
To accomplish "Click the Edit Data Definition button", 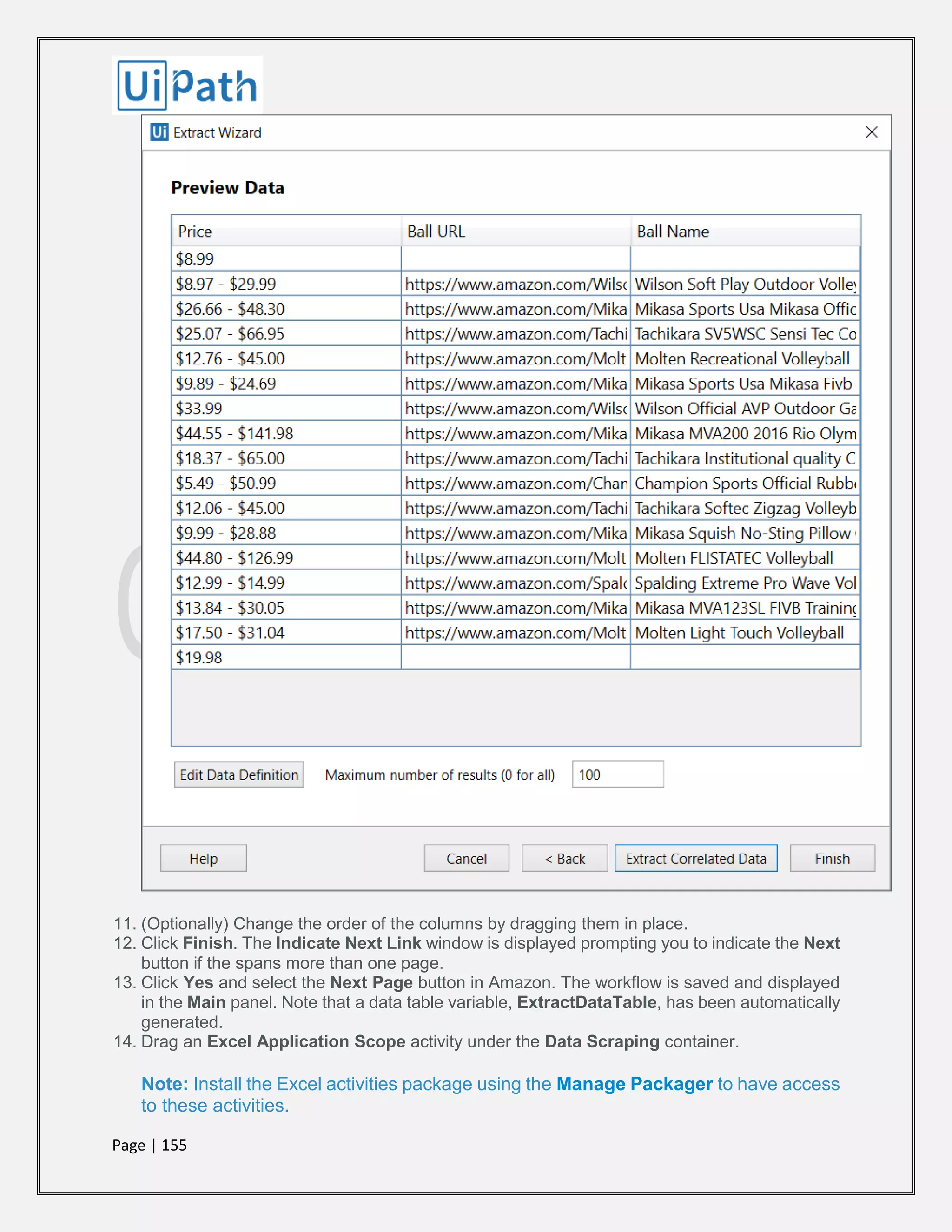I will pos(239,775).
